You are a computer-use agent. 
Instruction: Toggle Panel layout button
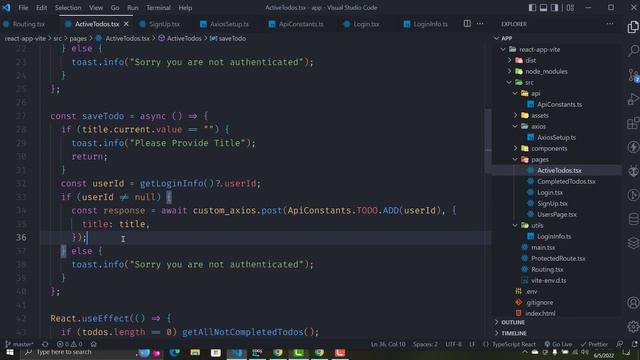543,7
